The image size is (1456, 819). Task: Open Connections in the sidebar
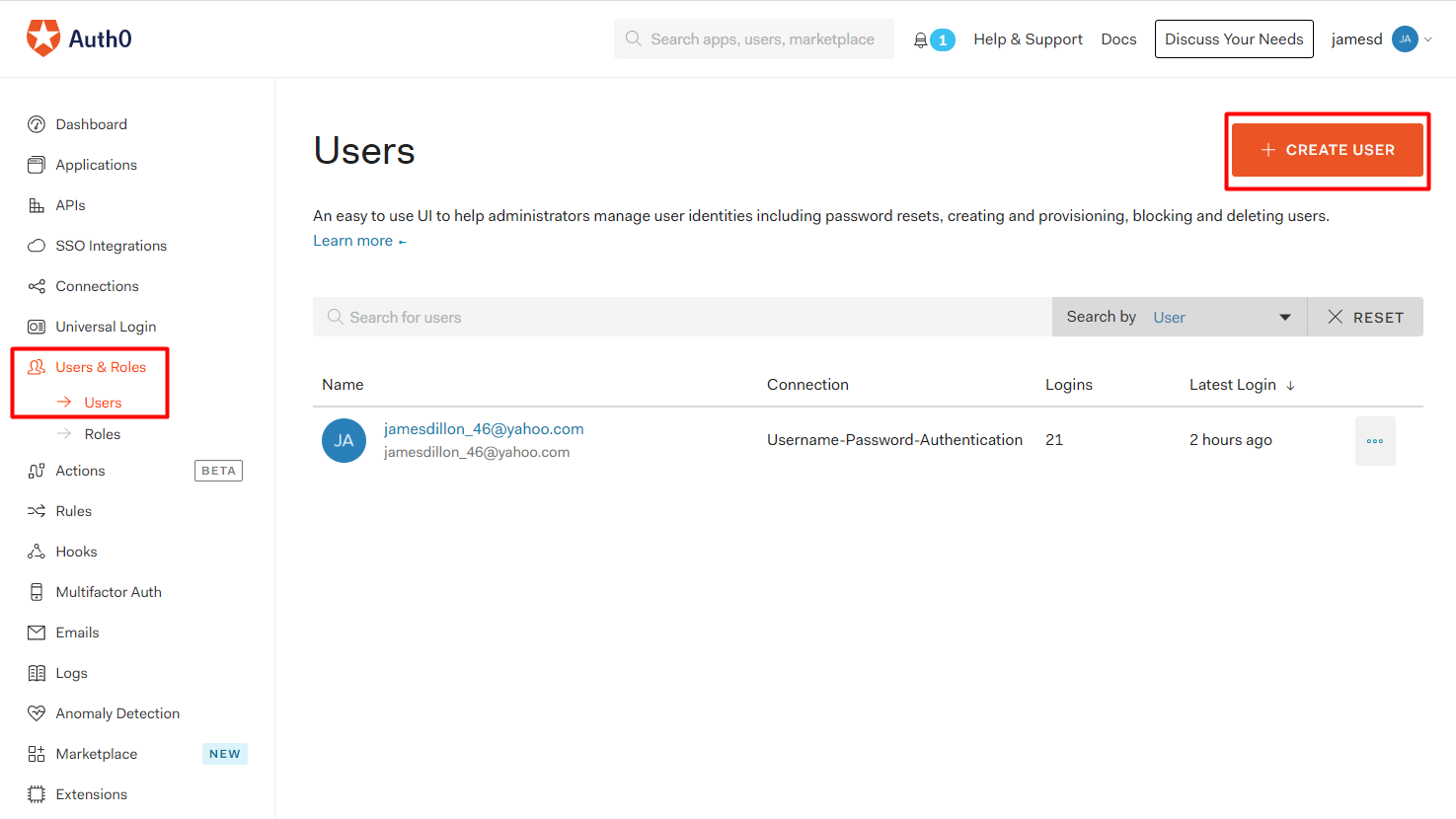[x=98, y=286]
